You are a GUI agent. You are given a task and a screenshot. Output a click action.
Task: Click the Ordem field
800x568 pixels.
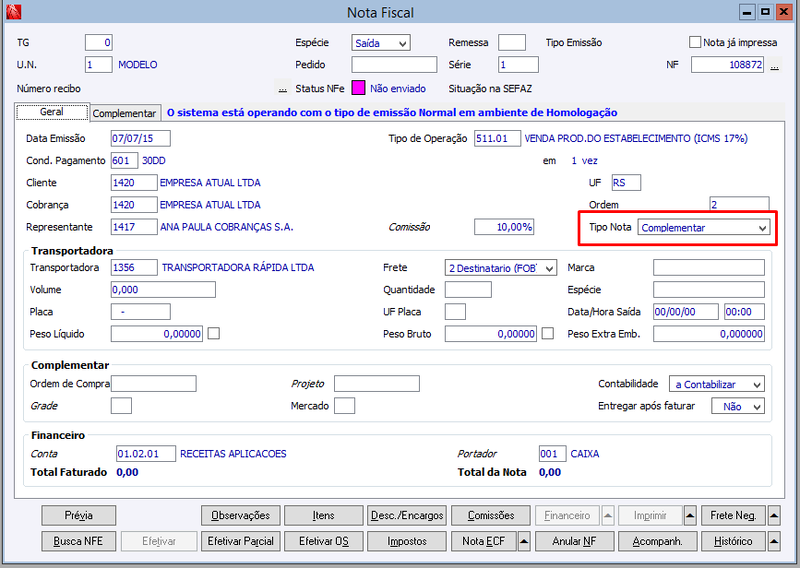739,204
